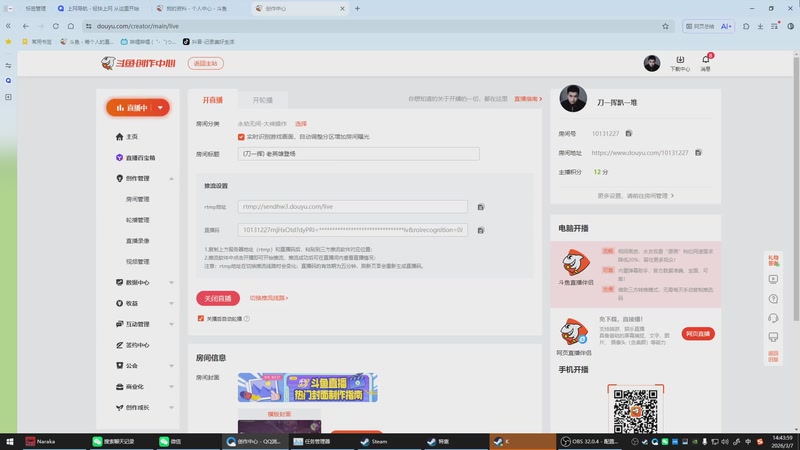Click the 礼物答谢 shortcut on the right rail
Image resolution: width=800 pixels, height=450 pixels.
(773, 261)
